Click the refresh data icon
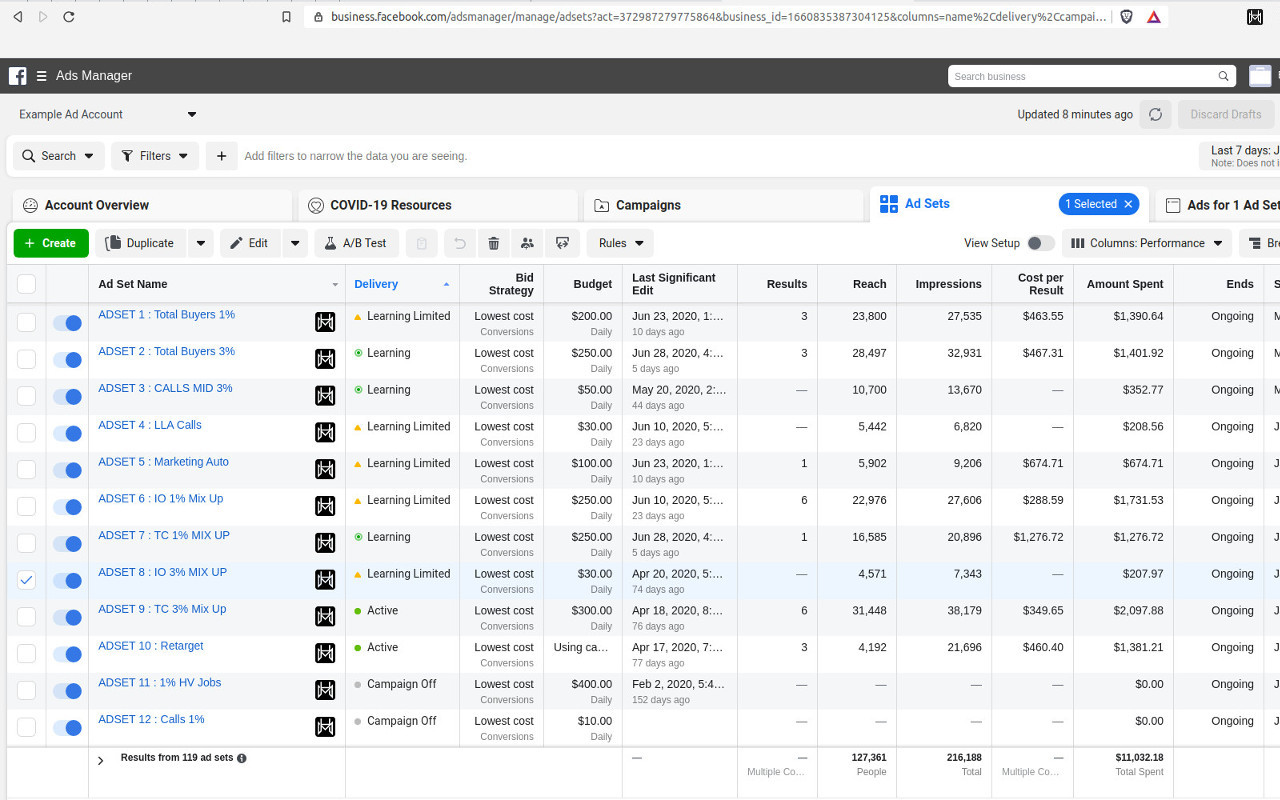1280x800 pixels. pyautogui.click(x=1155, y=114)
